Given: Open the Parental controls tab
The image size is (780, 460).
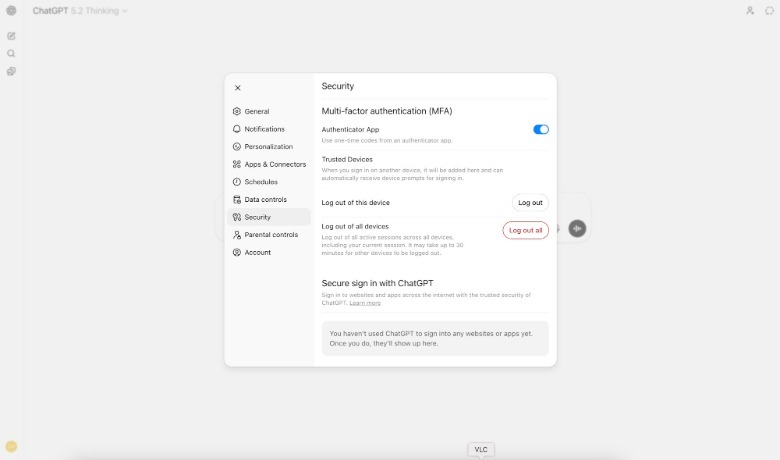Looking at the screenshot, I should pyautogui.click(x=269, y=235).
